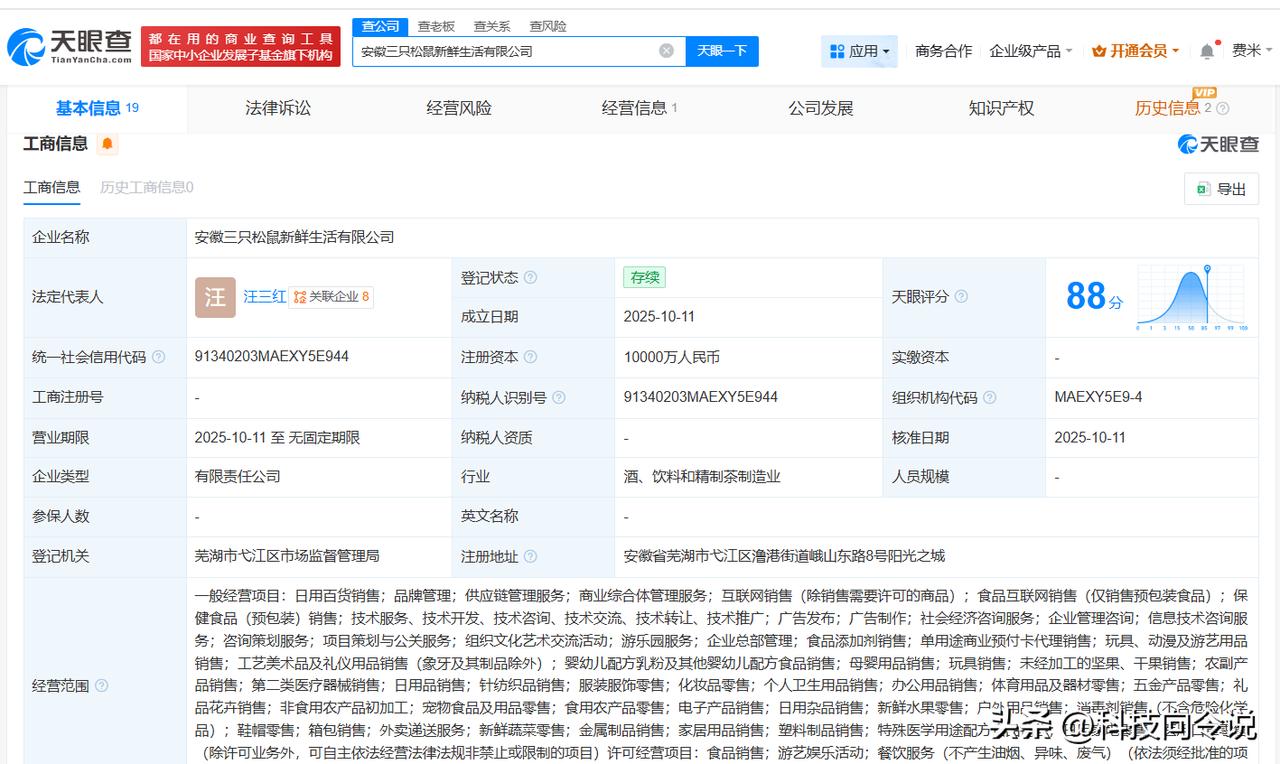Click the 导出 export button
Viewport: 1280px width, 764px height.
[x=1221, y=189]
